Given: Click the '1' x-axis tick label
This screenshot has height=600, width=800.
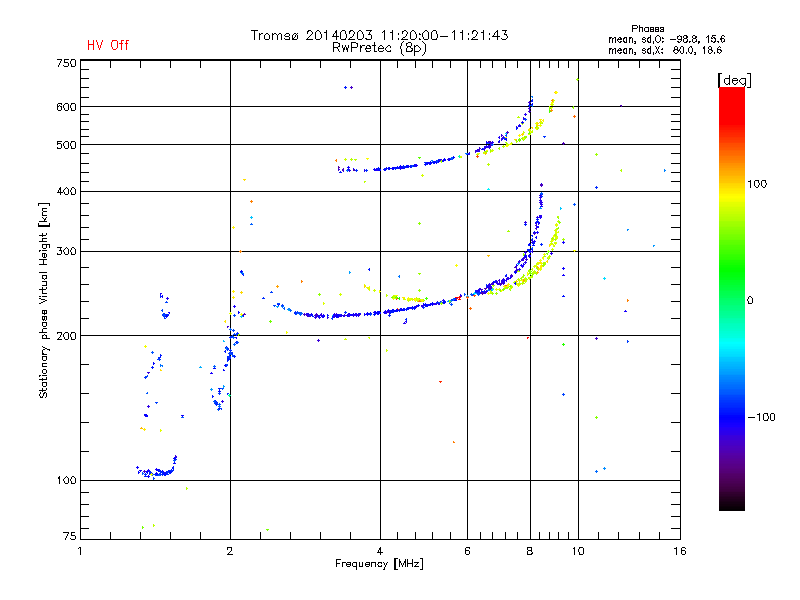Looking at the screenshot, I should coord(80,551).
